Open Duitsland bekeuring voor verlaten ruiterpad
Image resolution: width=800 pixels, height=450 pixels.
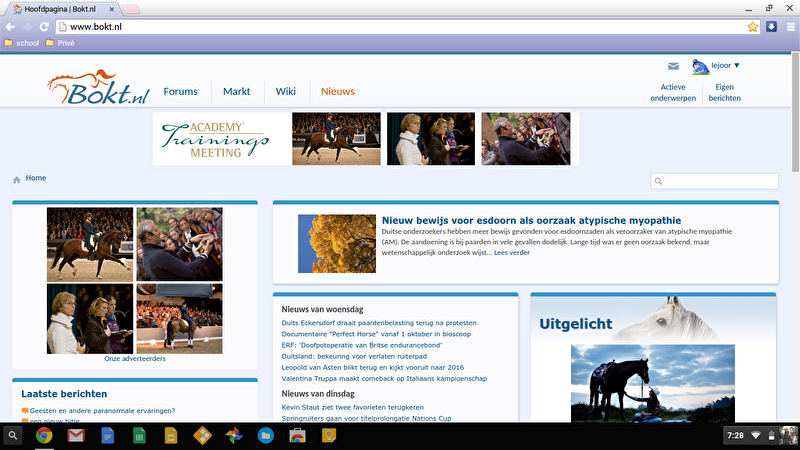(x=354, y=357)
